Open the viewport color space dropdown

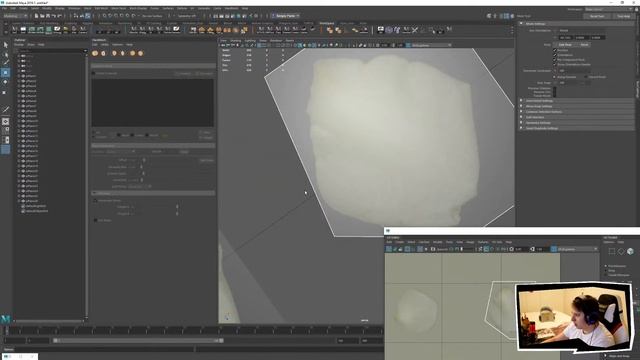[431, 45]
